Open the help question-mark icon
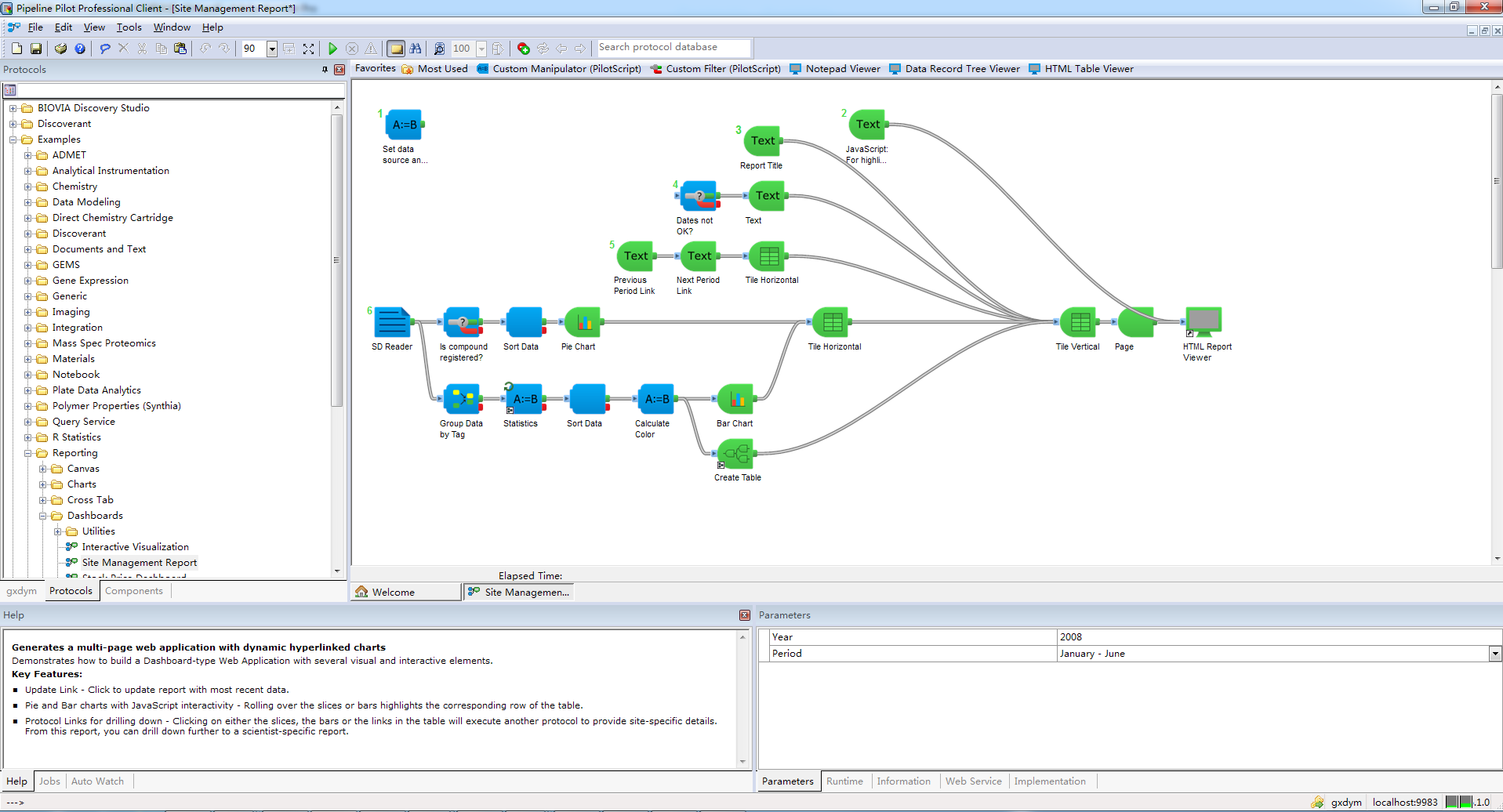Image resolution: width=1503 pixels, height=812 pixels. tap(80, 49)
